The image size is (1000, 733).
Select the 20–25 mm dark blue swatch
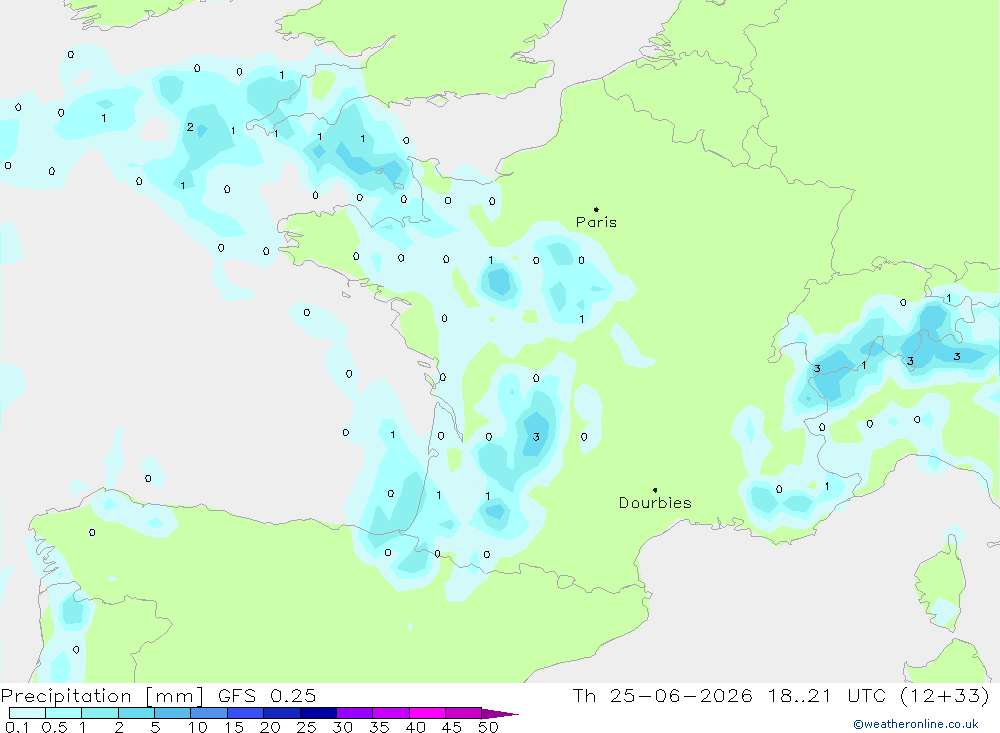[281, 713]
